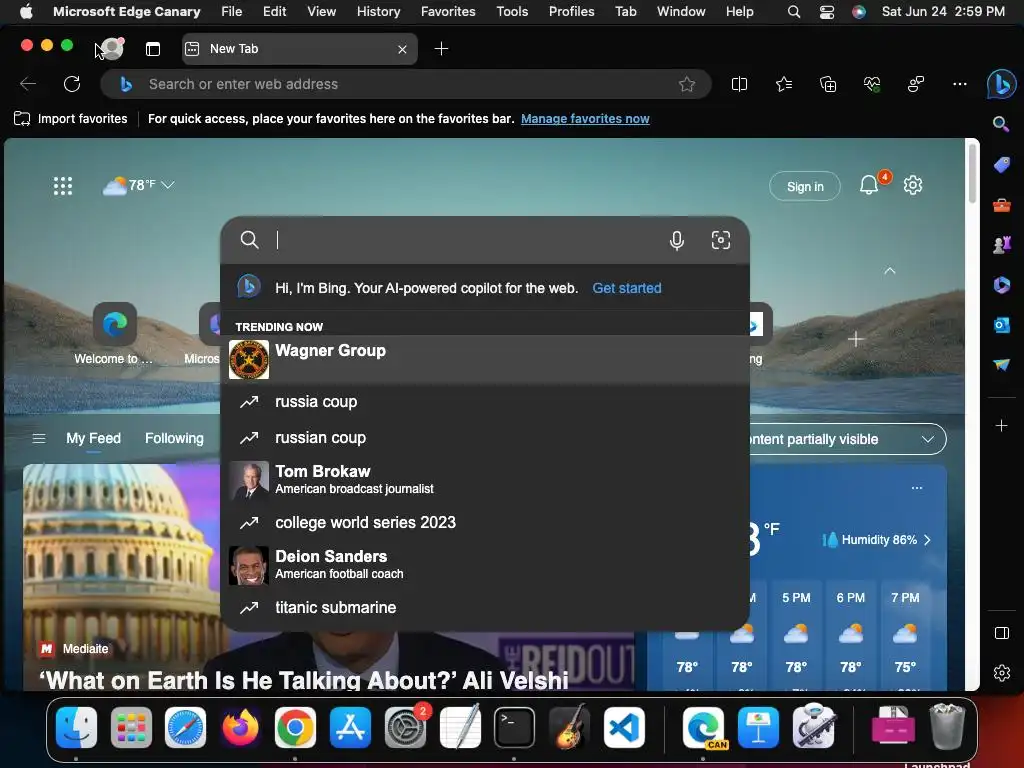Open the Favorites toolbar icon

pos(784,84)
